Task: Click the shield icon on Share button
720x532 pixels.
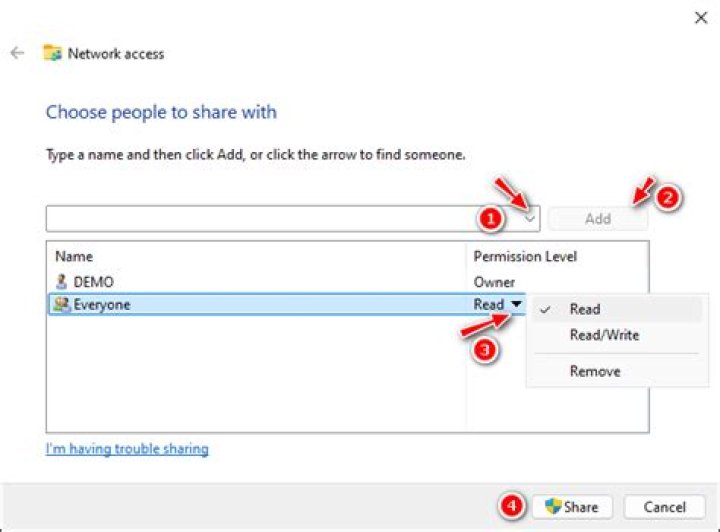Action: tap(553, 507)
